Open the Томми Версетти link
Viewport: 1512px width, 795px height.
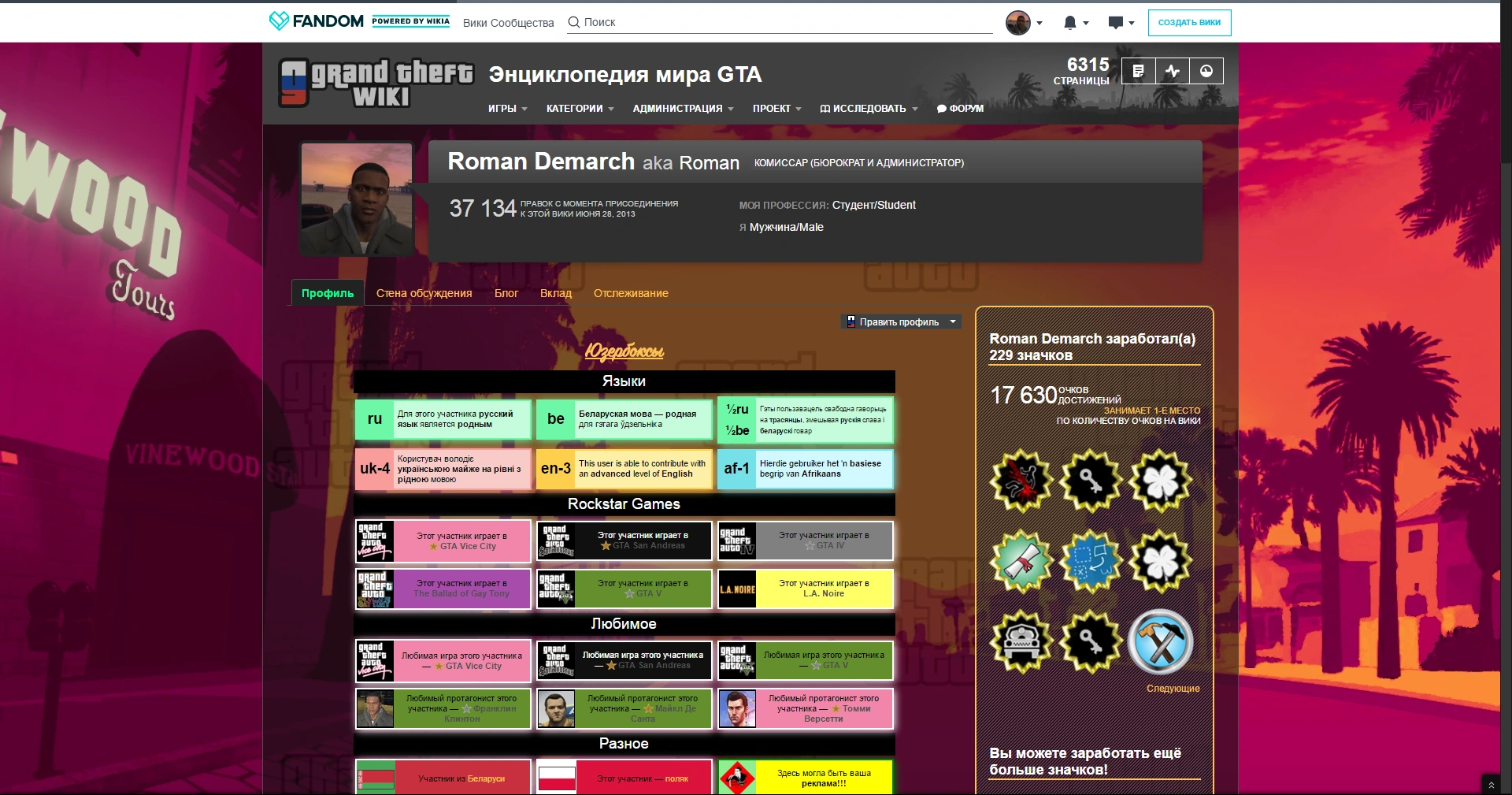pyautogui.click(x=836, y=713)
